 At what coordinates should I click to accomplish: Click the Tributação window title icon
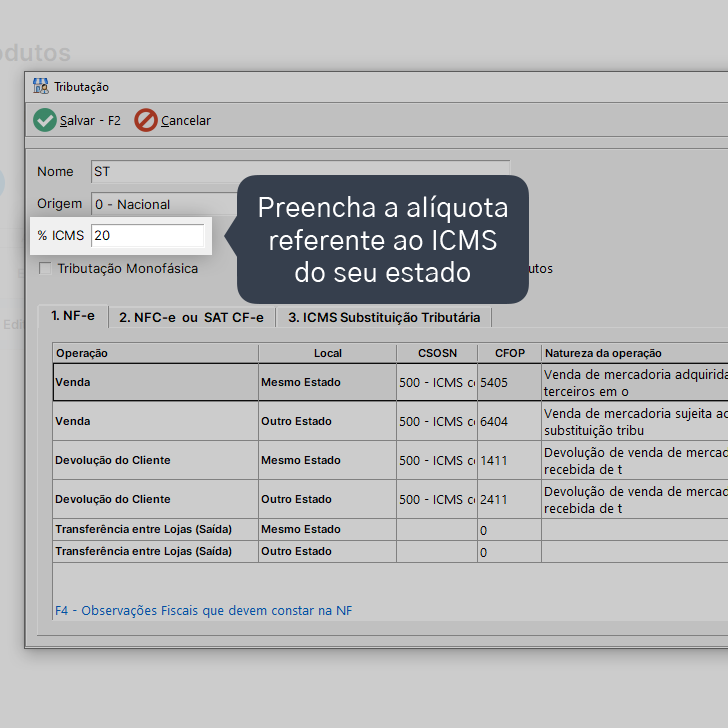click(x=41, y=86)
